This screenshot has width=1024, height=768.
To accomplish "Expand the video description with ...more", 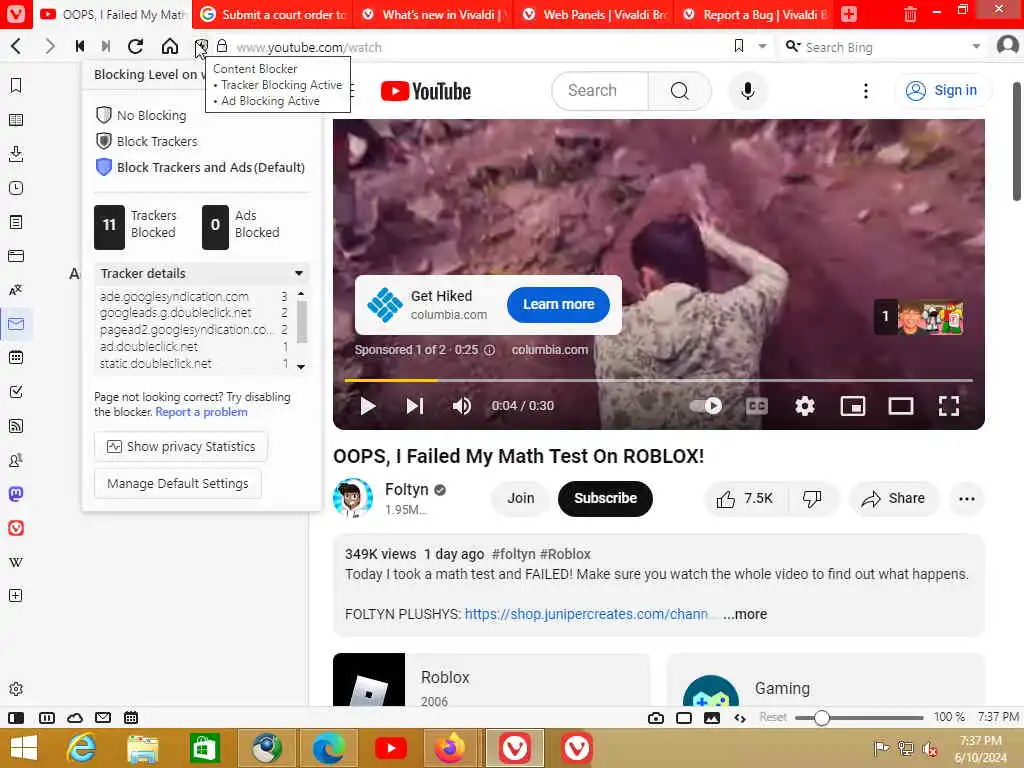I will coord(745,615).
